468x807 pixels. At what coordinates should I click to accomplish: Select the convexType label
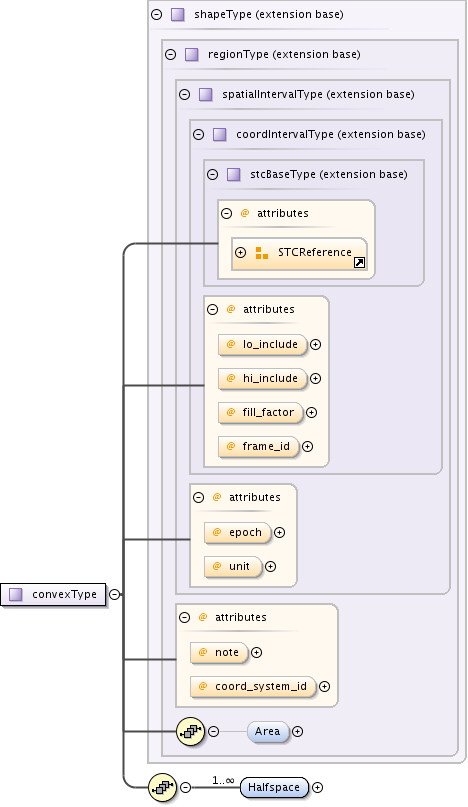(x=64, y=594)
